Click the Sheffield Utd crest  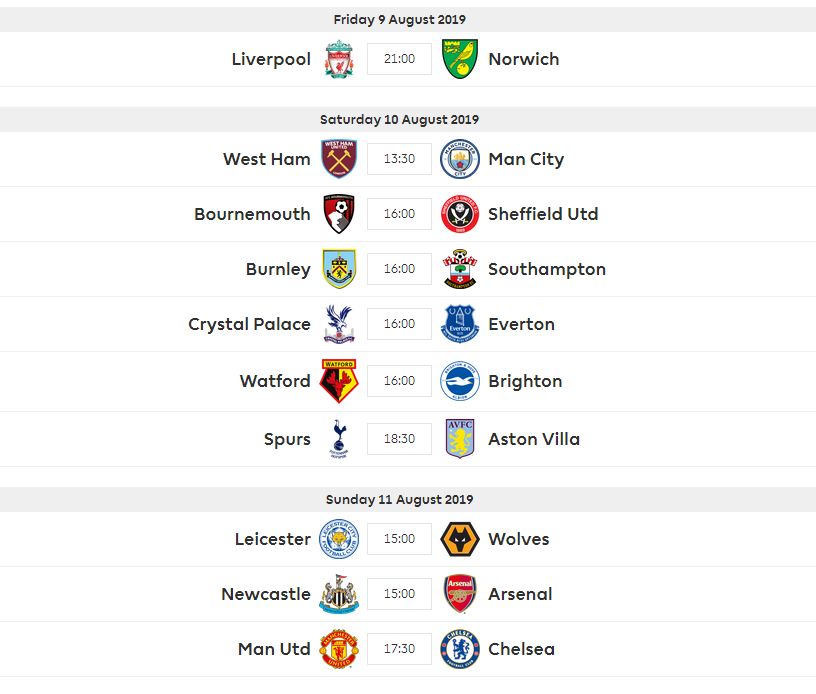460,214
